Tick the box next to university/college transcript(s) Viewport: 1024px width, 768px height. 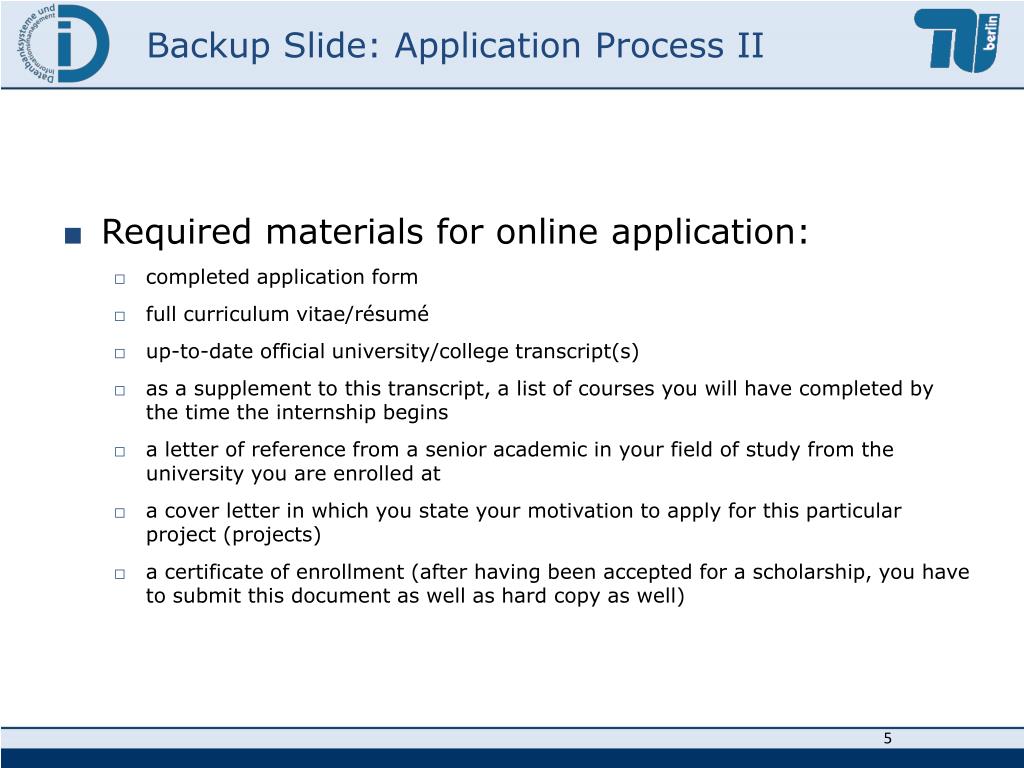[119, 353]
